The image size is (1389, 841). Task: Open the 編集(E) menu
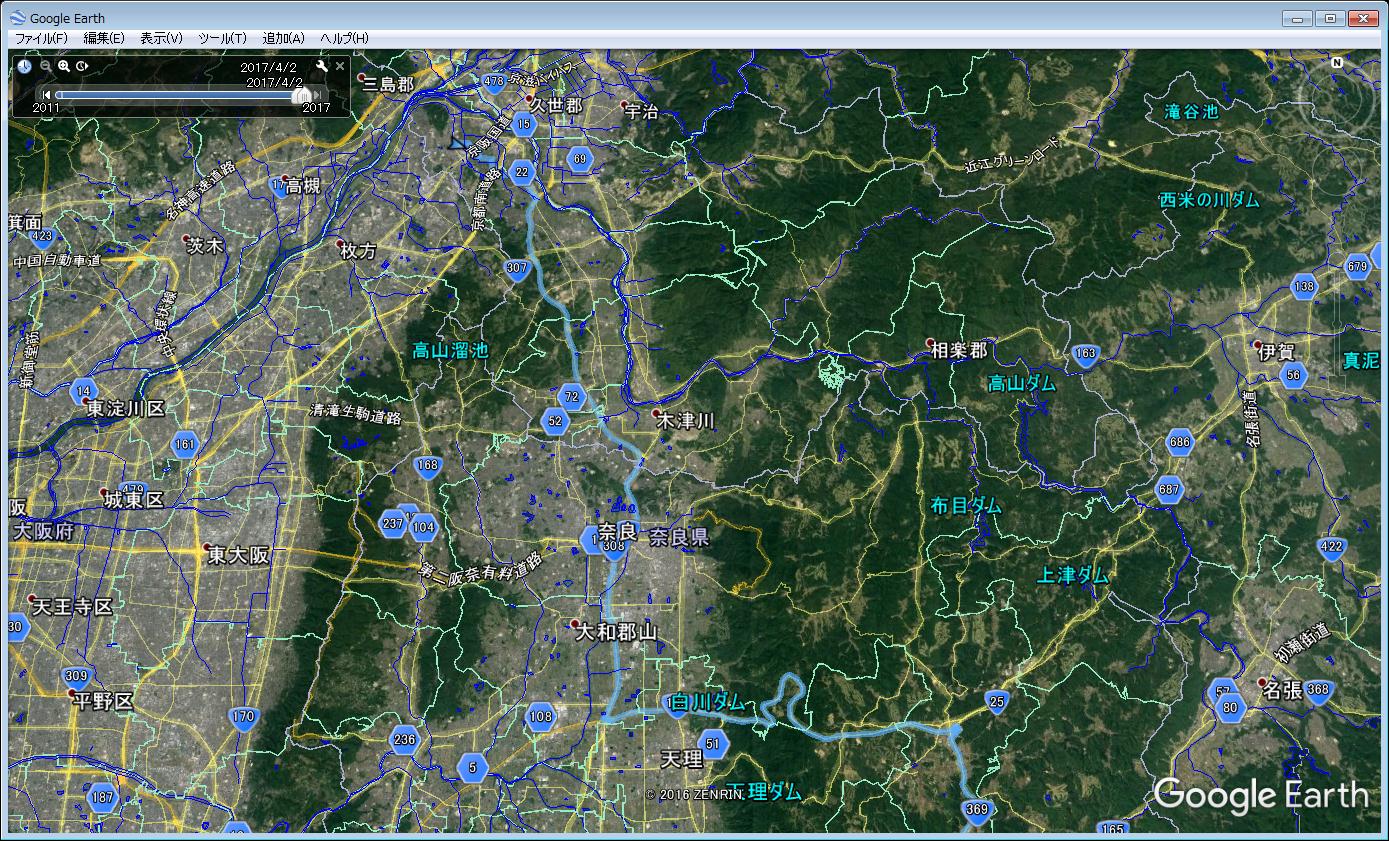[x=104, y=38]
